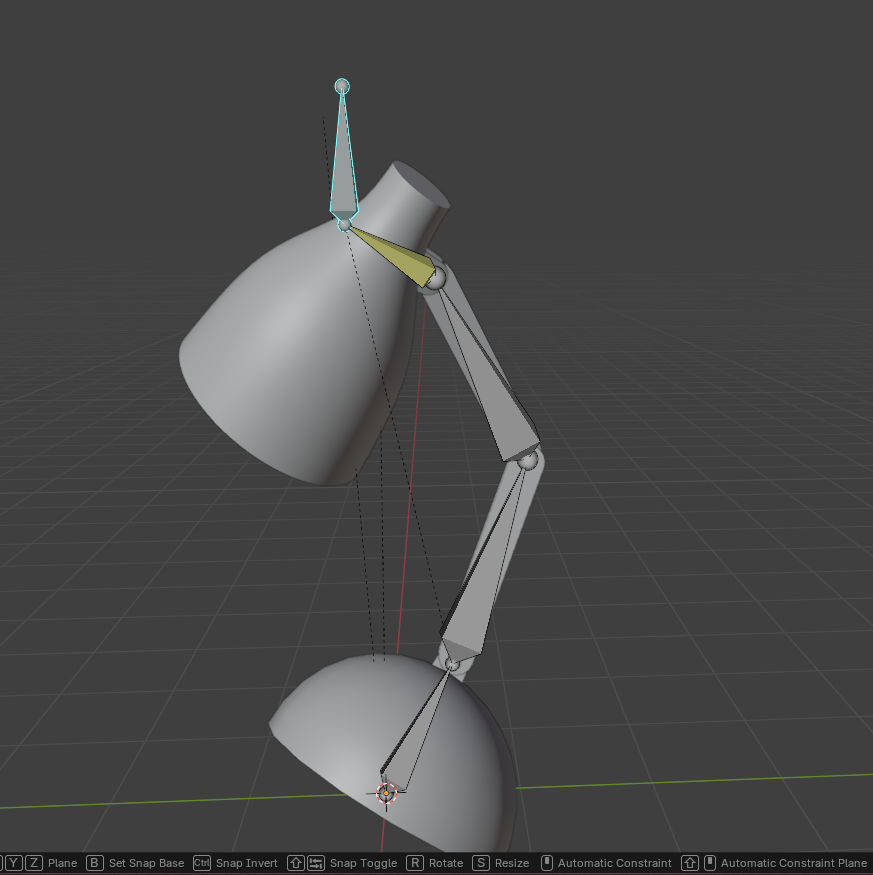Click the 'Snap Toggle' status entry
Viewport: 873px width, 875px height.
(x=363, y=863)
